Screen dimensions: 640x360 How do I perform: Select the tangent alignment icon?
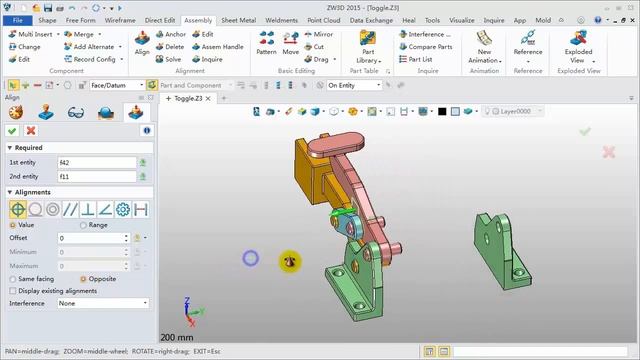click(35, 210)
